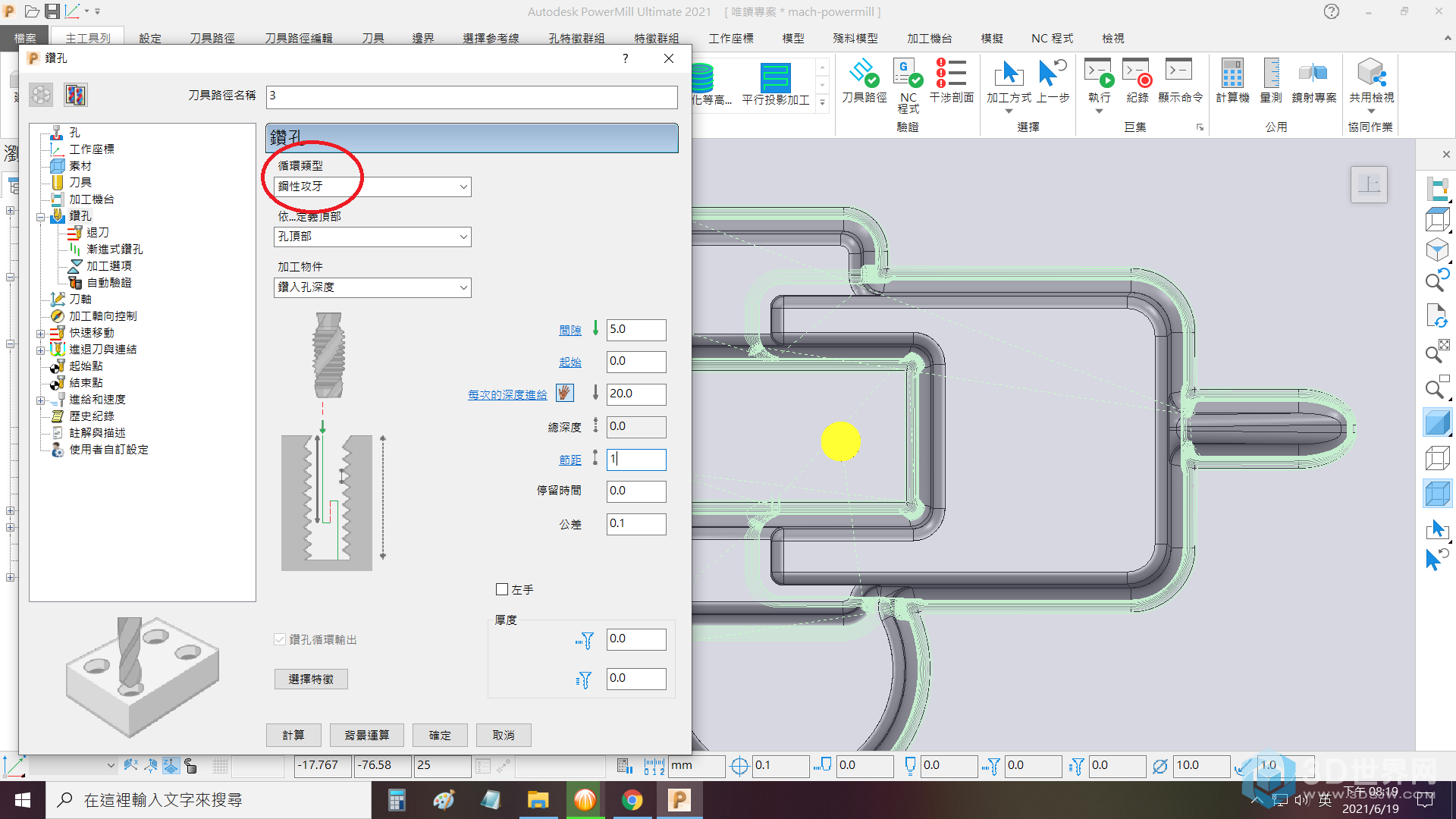The height and width of the screenshot is (819, 1456).
Task: Click the ISO view cube icon in right toolbar
Action: click(1437, 249)
